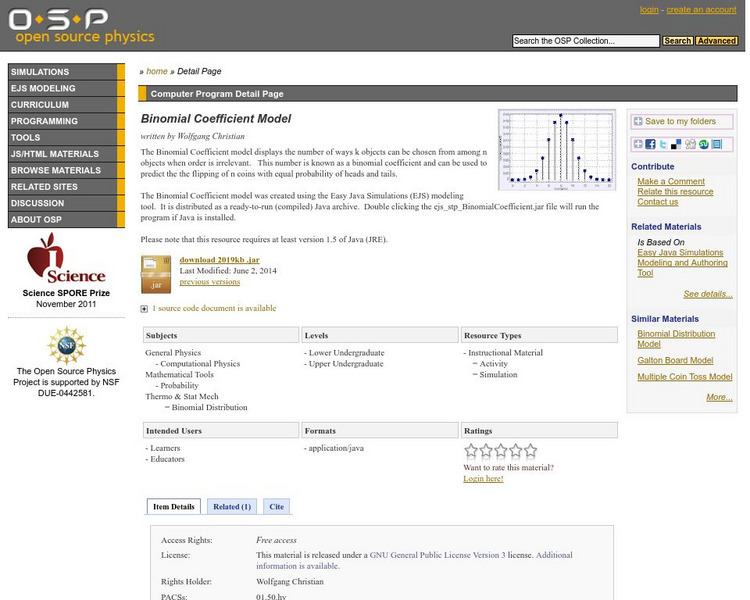The image size is (750, 600).
Task: Switch to the Cite tab
Action: pos(276,507)
